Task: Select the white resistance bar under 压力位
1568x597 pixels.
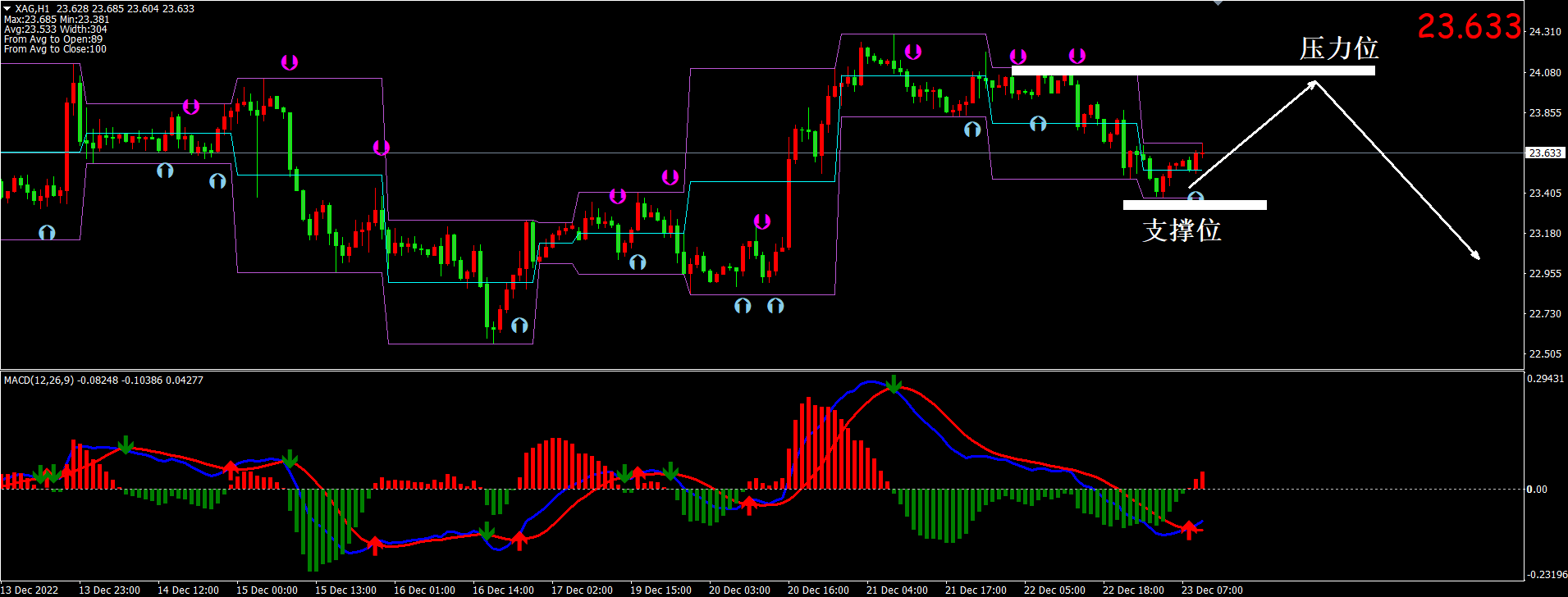Action: 1192,71
